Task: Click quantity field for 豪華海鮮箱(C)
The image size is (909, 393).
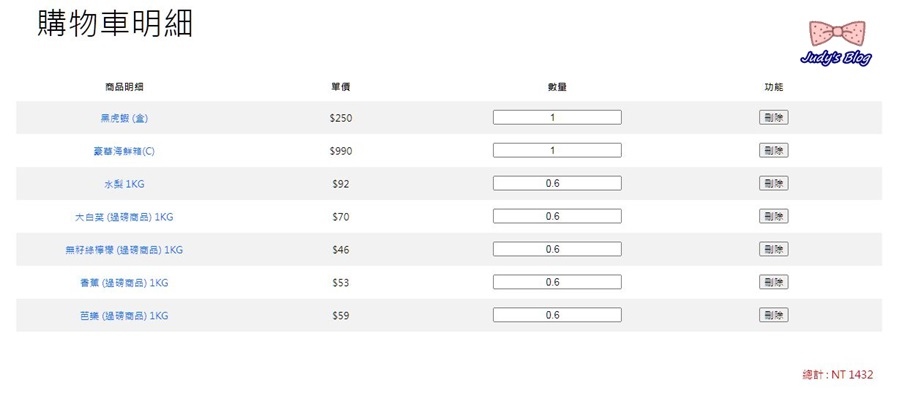Action: tap(557, 151)
